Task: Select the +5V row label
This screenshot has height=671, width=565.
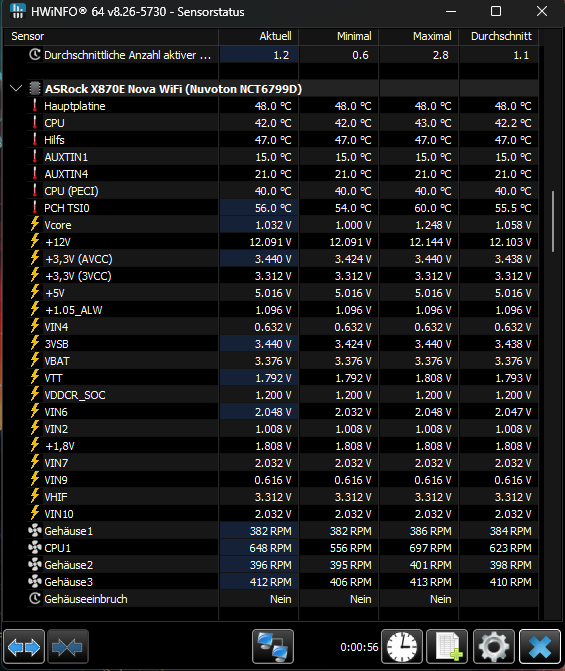Action: [55, 293]
